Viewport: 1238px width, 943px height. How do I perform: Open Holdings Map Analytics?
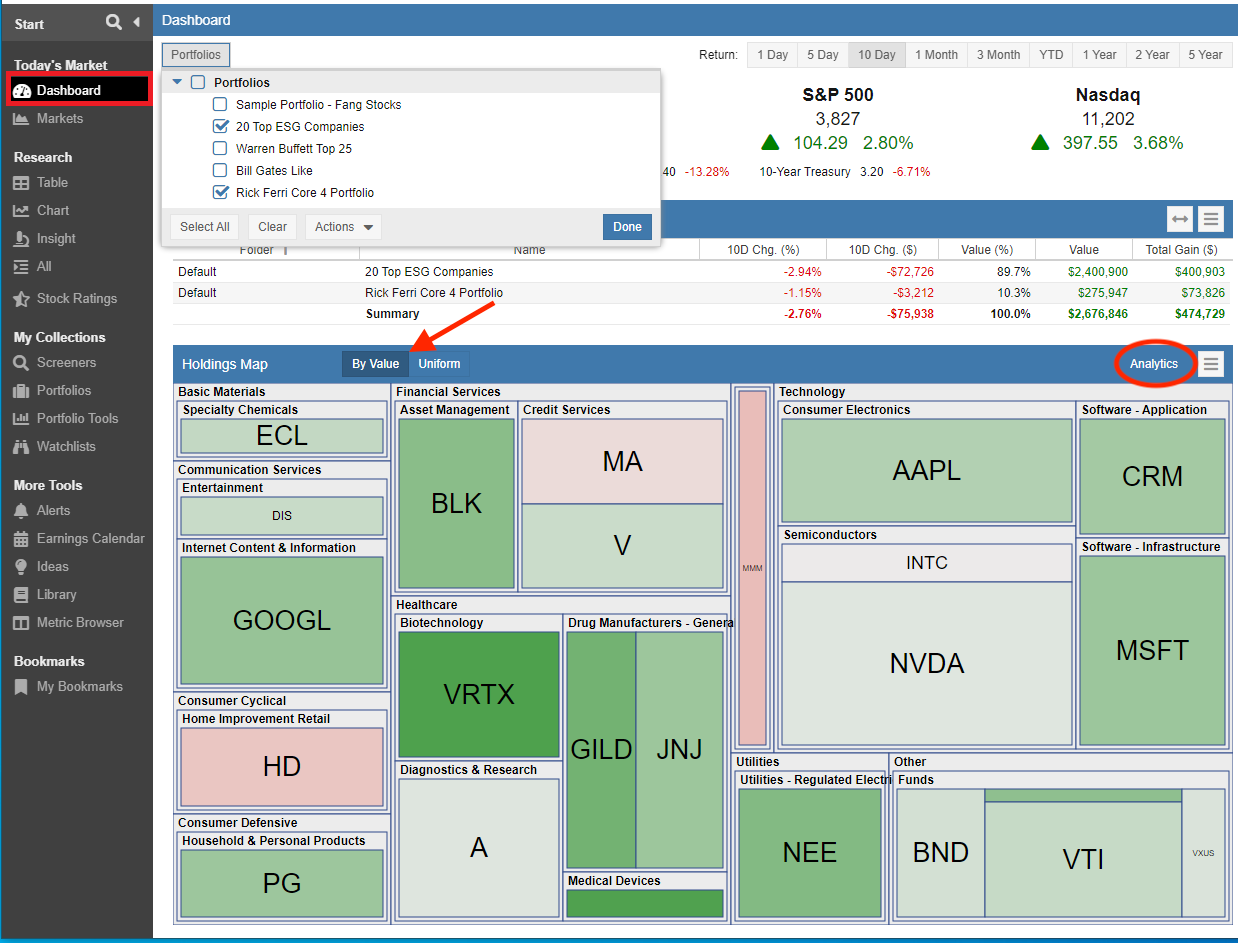[1154, 364]
